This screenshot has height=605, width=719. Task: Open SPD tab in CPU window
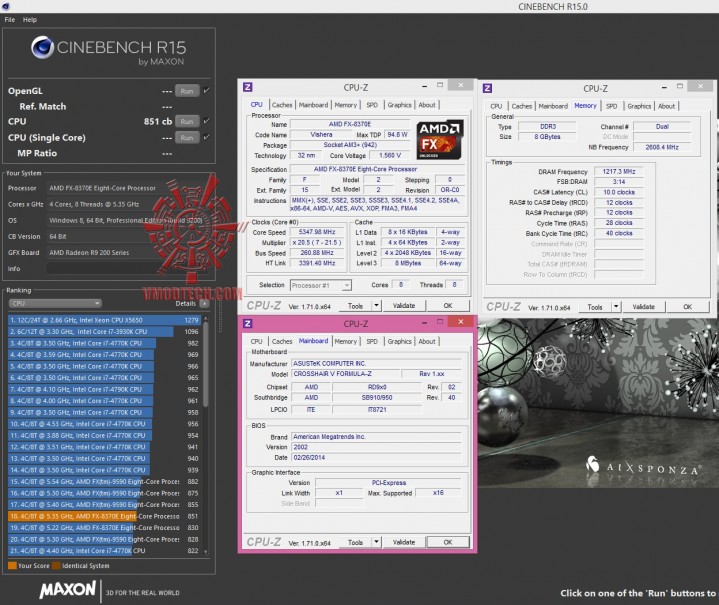(372, 105)
